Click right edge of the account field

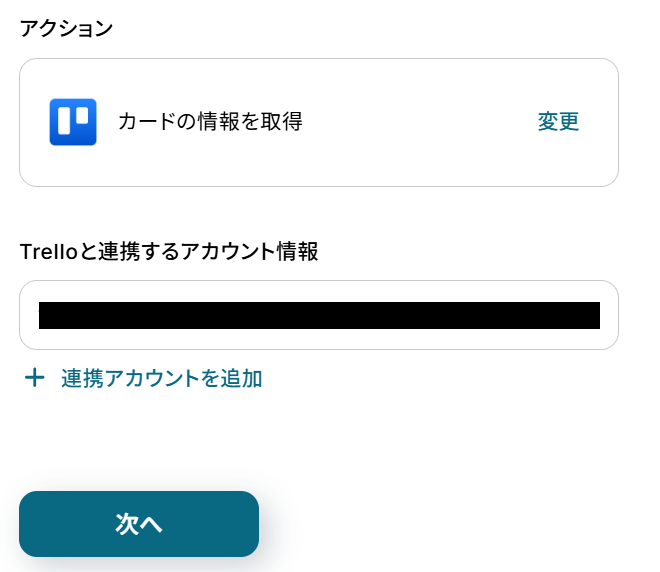[609, 315]
